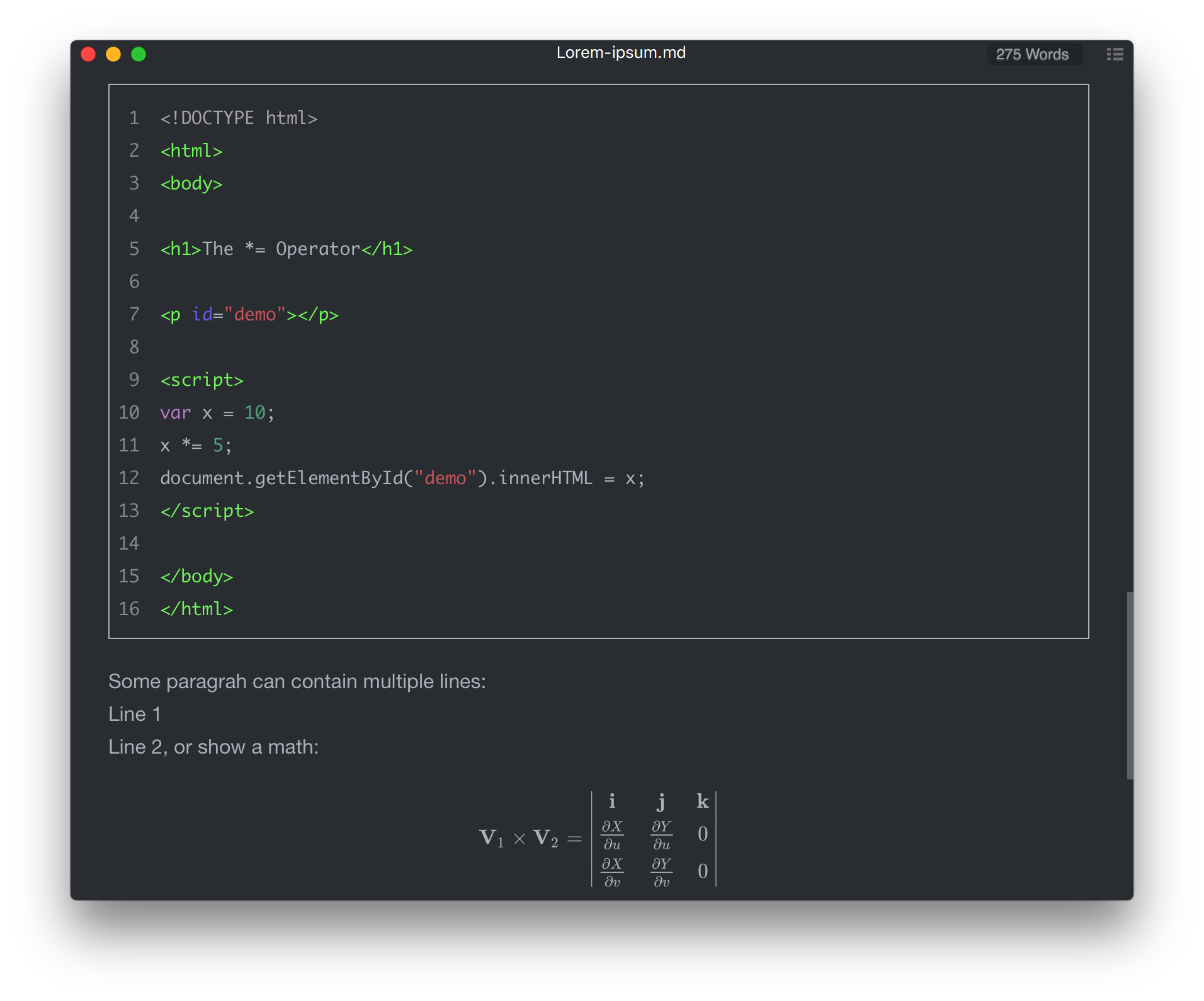Click the opening <body> tag line
This screenshot has height=1001, width=1204.
(191, 183)
